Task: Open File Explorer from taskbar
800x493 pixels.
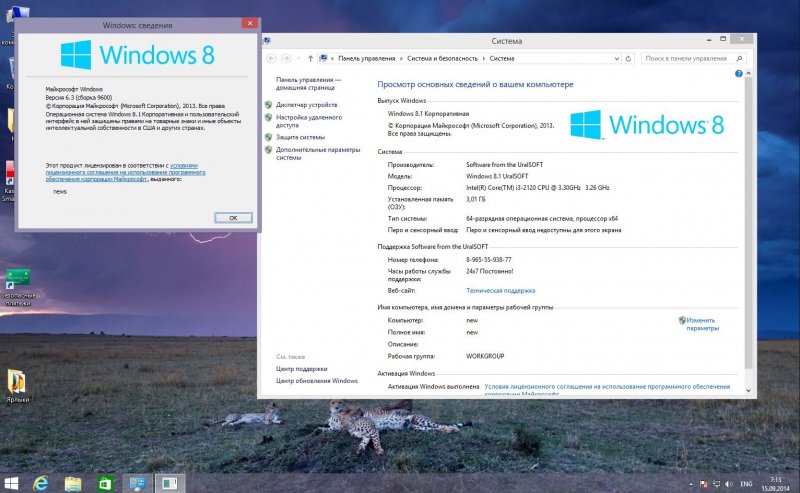Action: (x=73, y=483)
